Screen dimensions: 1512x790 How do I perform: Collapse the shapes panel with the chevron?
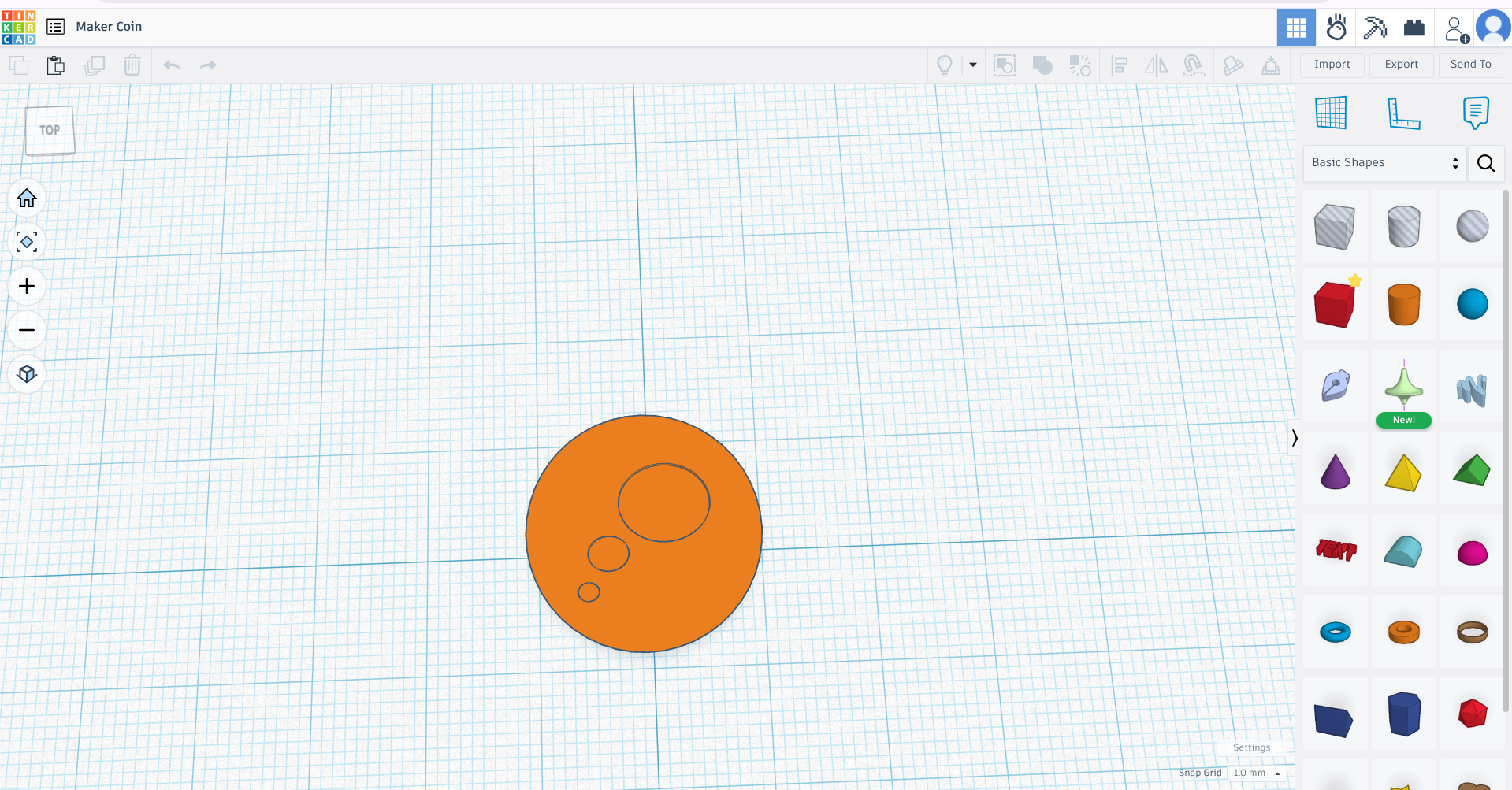[x=1294, y=438]
